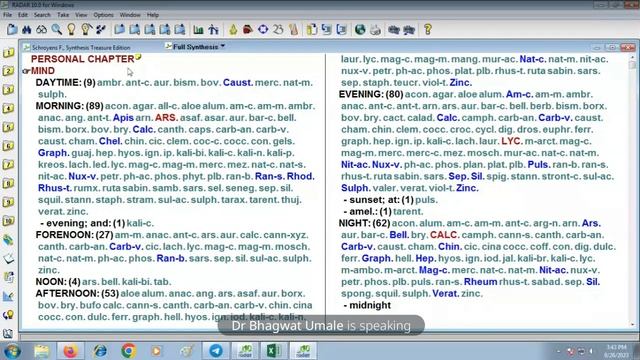The width and height of the screenshot is (640, 360).
Task: Select the DAYTIME: (9) rubric
Action: pos(65,82)
